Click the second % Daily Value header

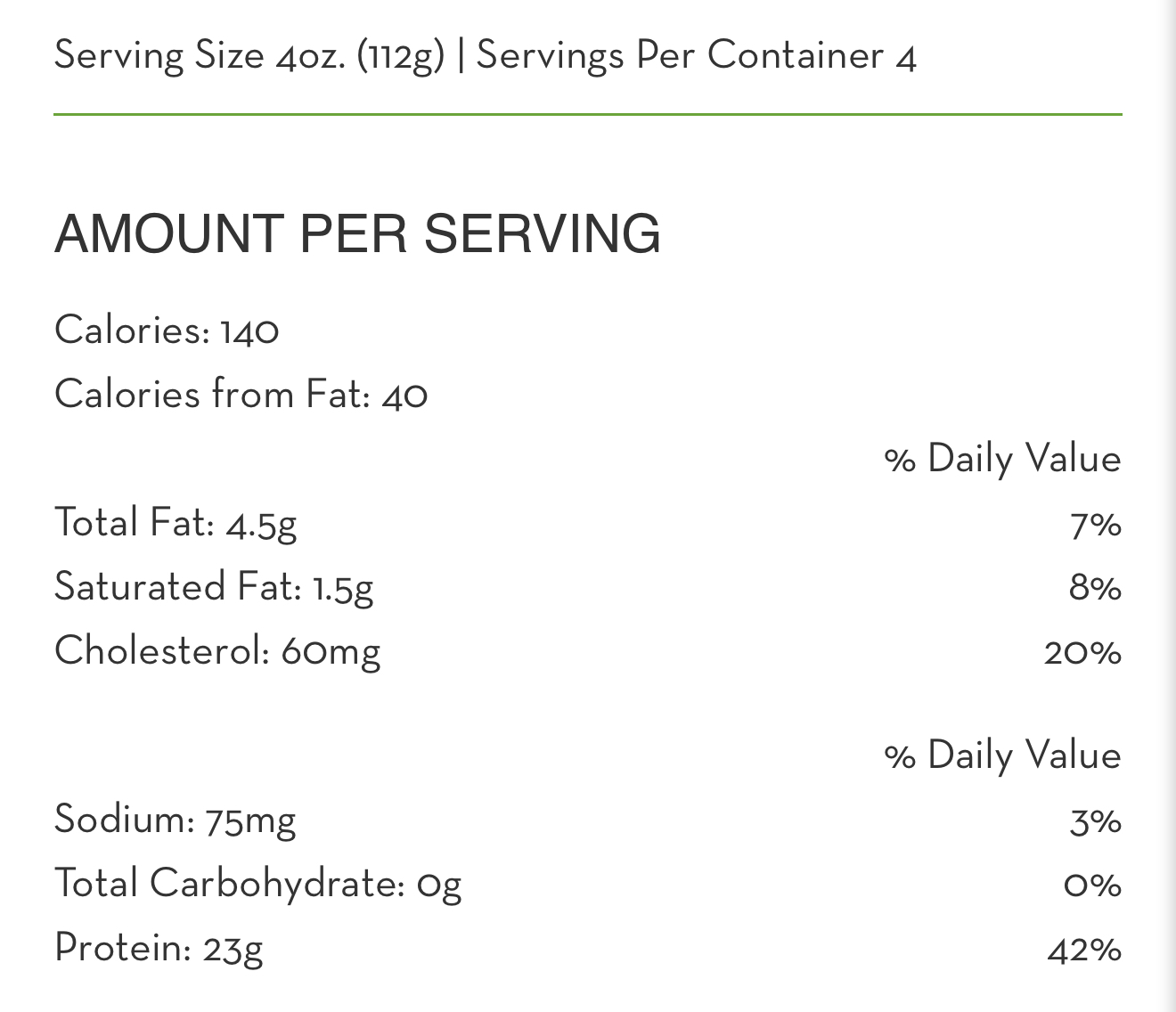click(x=1002, y=756)
